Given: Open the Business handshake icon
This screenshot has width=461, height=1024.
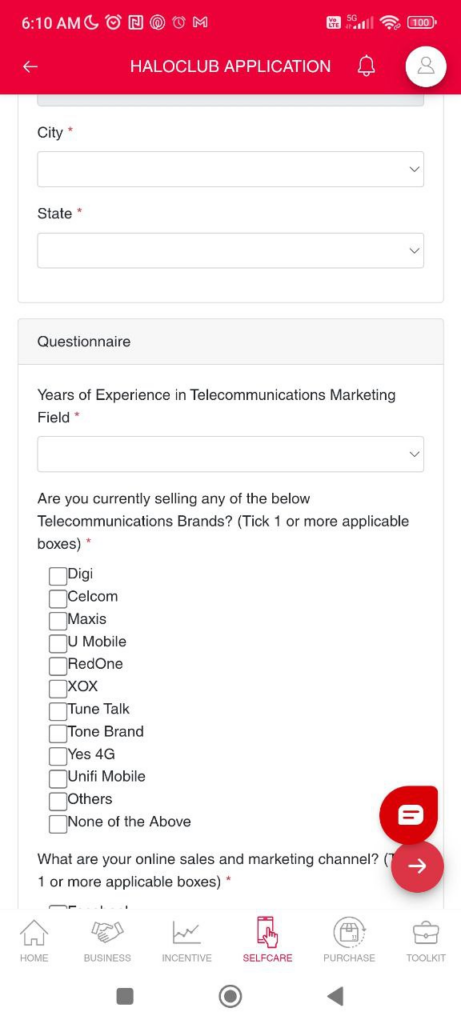Looking at the screenshot, I should point(107,940).
